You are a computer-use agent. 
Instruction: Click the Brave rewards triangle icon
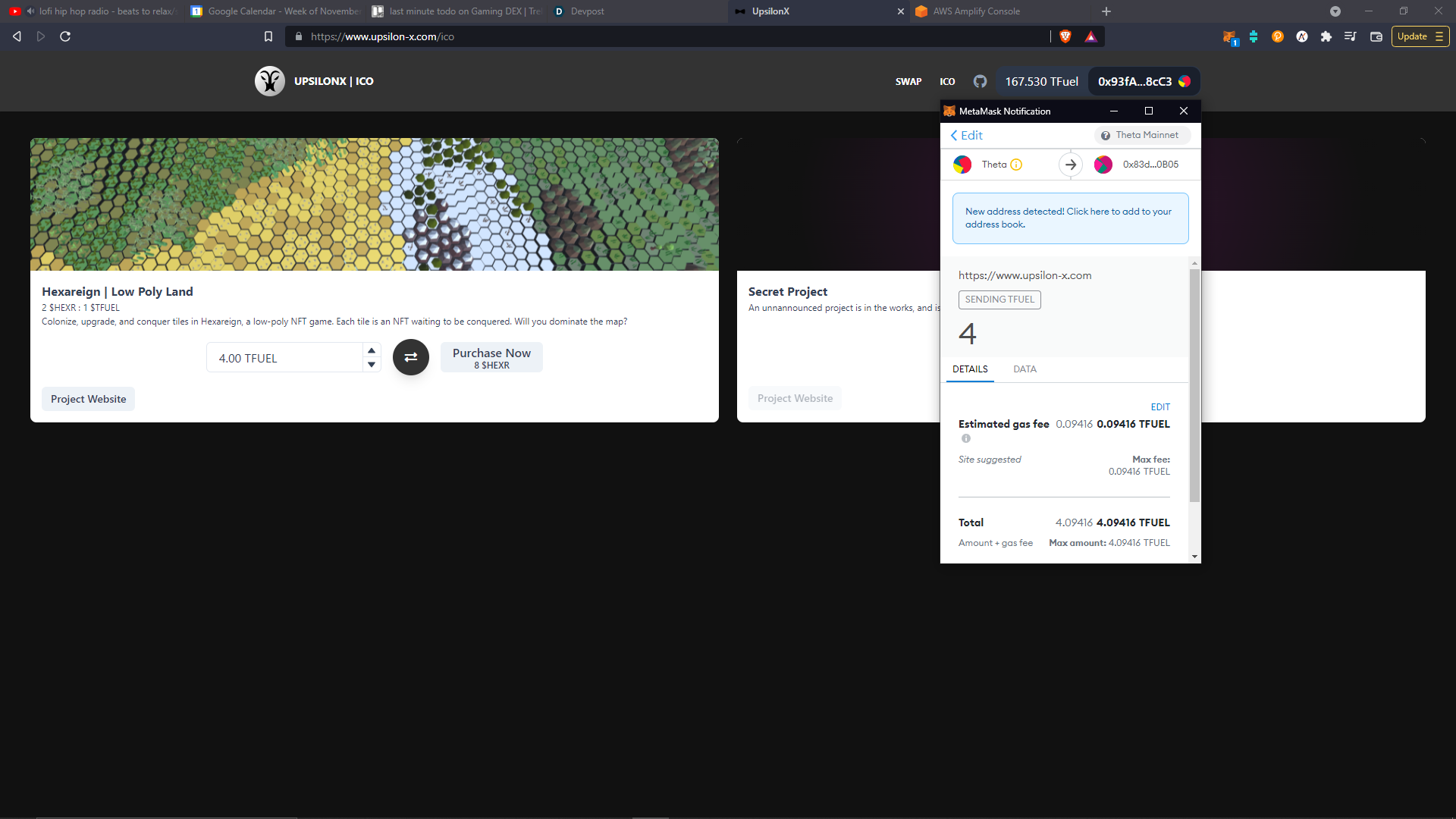(1090, 36)
